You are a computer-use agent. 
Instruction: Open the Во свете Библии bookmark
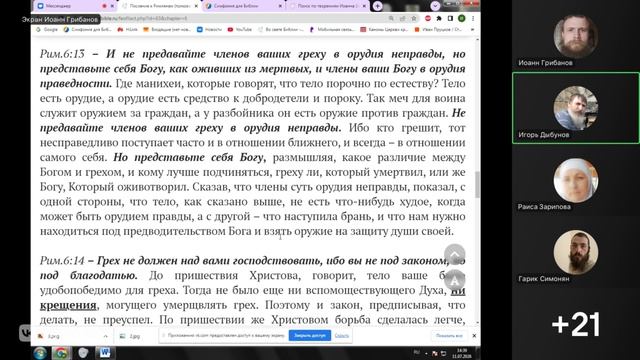pos(281,29)
